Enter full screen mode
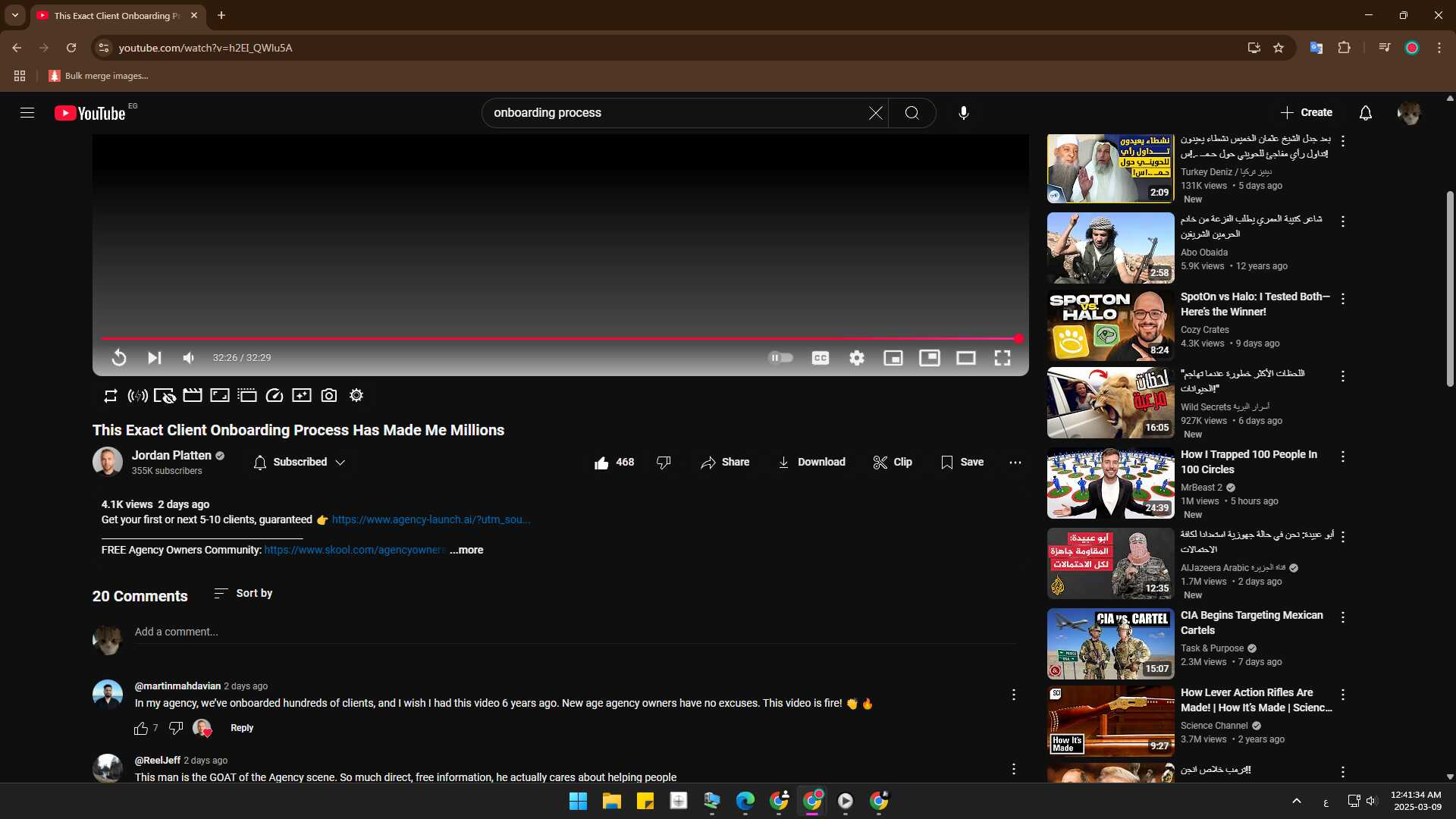Viewport: 1456px width, 819px height. click(x=1002, y=358)
